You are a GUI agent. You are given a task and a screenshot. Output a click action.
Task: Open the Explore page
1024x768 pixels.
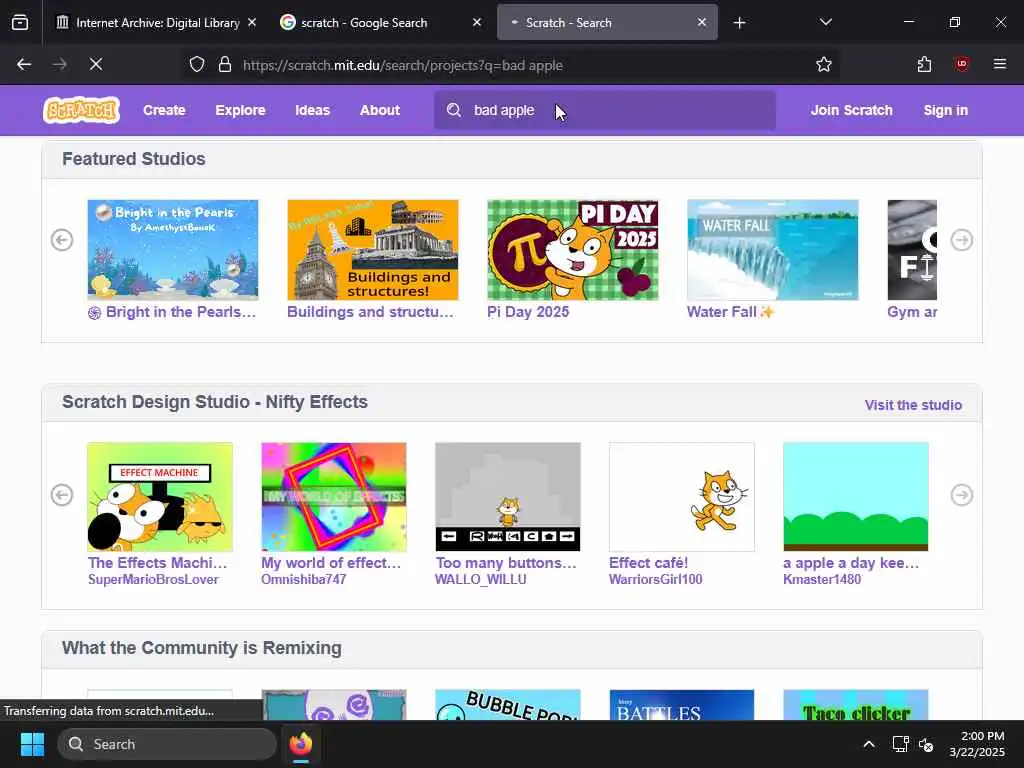[240, 110]
